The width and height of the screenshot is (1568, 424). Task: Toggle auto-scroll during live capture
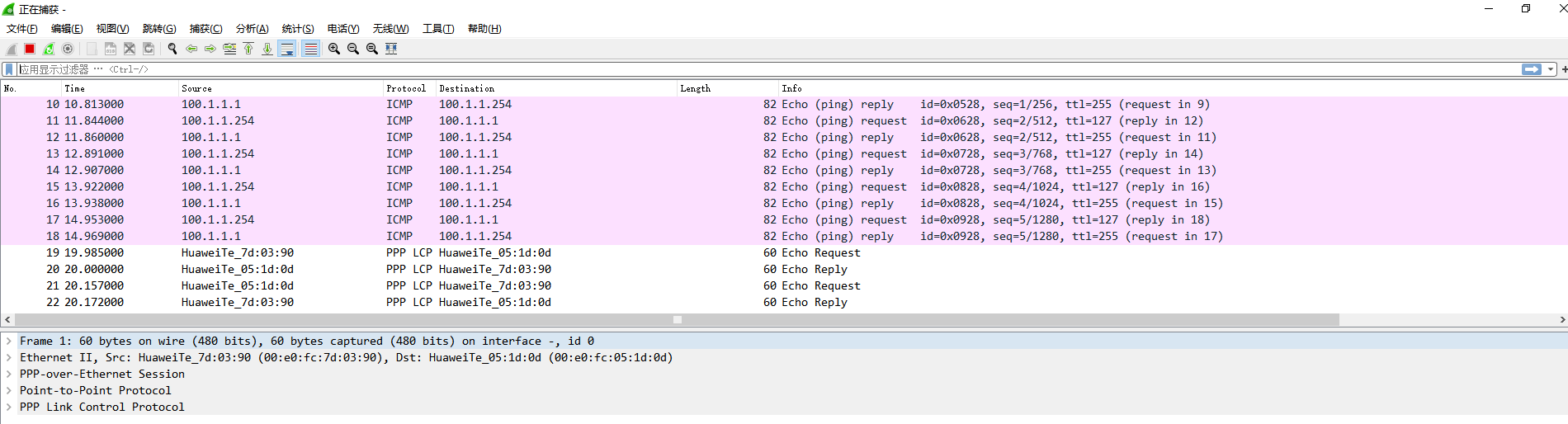point(287,49)
